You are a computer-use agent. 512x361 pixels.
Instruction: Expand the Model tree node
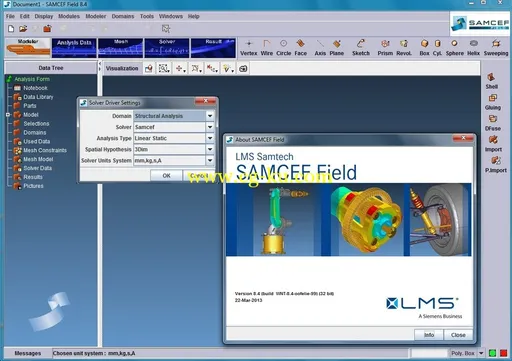point(8,115)
